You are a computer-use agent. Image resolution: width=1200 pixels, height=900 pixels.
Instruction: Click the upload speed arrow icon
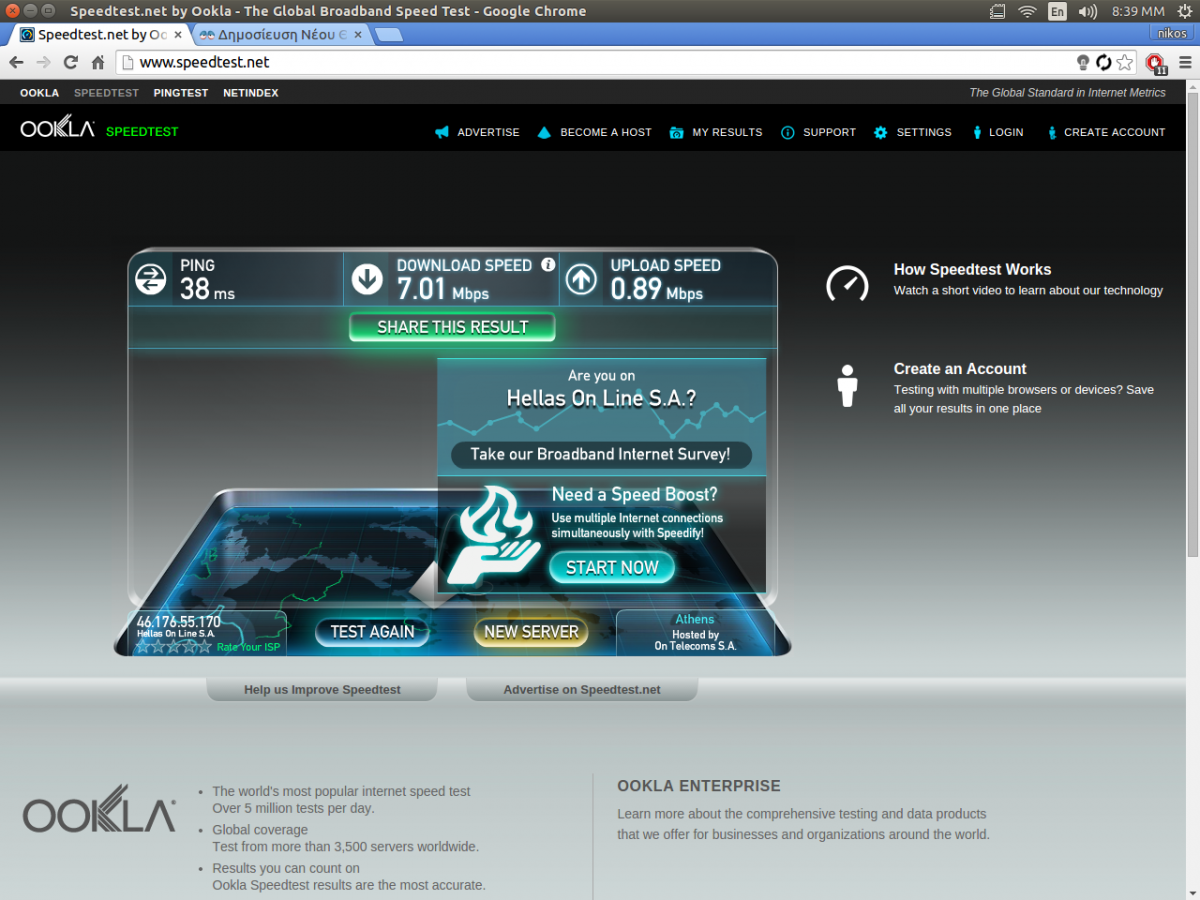pos(581,279)
